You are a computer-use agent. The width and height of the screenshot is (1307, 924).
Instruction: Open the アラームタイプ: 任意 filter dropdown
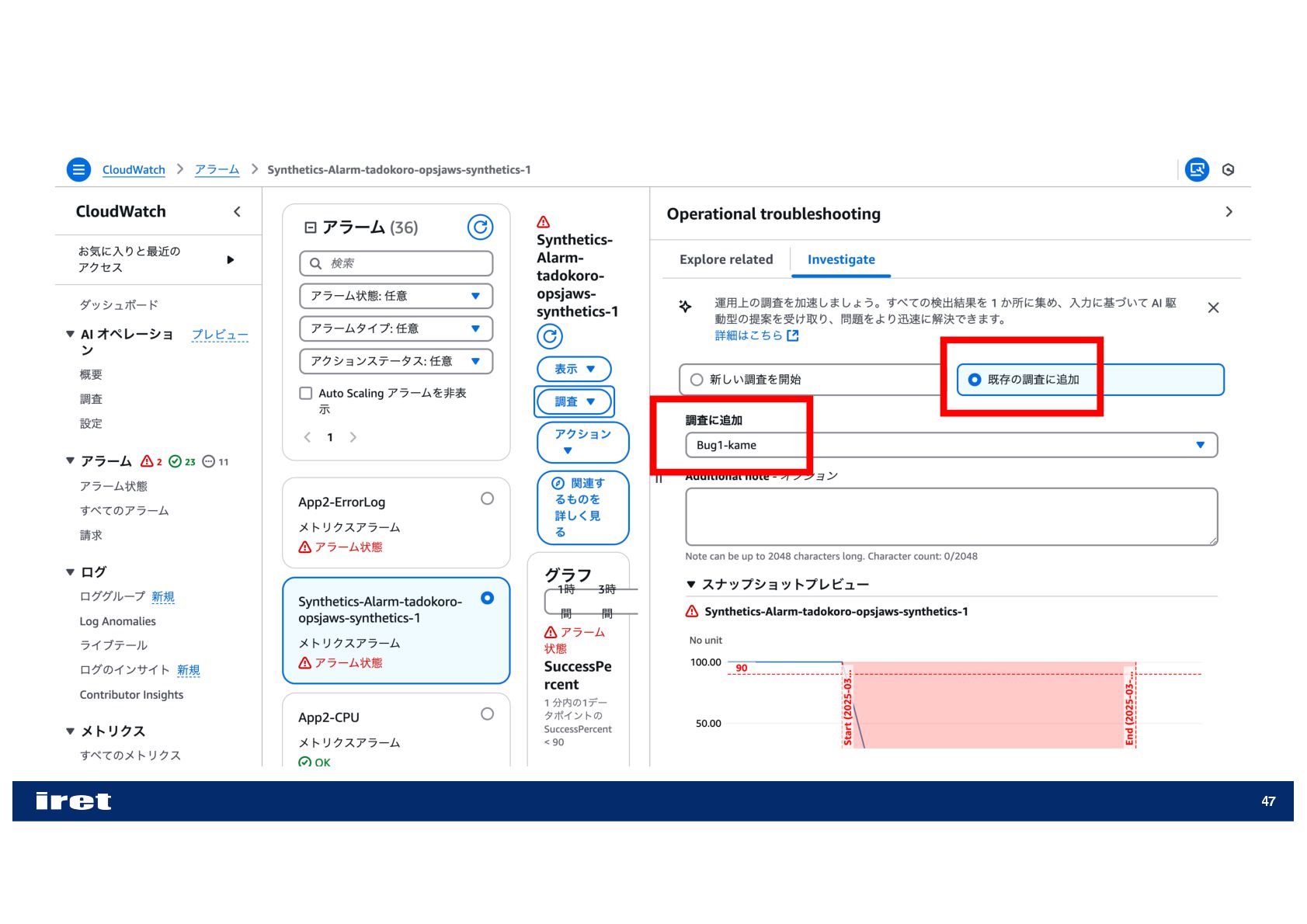click(396, 328)
